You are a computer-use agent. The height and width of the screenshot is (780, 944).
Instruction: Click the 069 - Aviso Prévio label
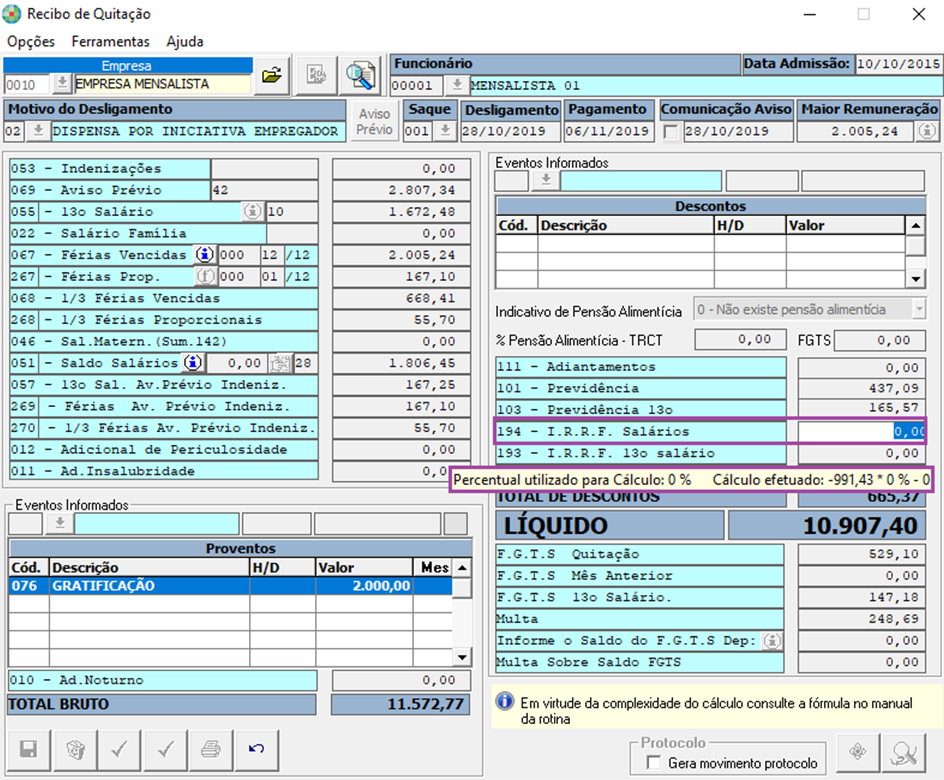tap(110, 190)
